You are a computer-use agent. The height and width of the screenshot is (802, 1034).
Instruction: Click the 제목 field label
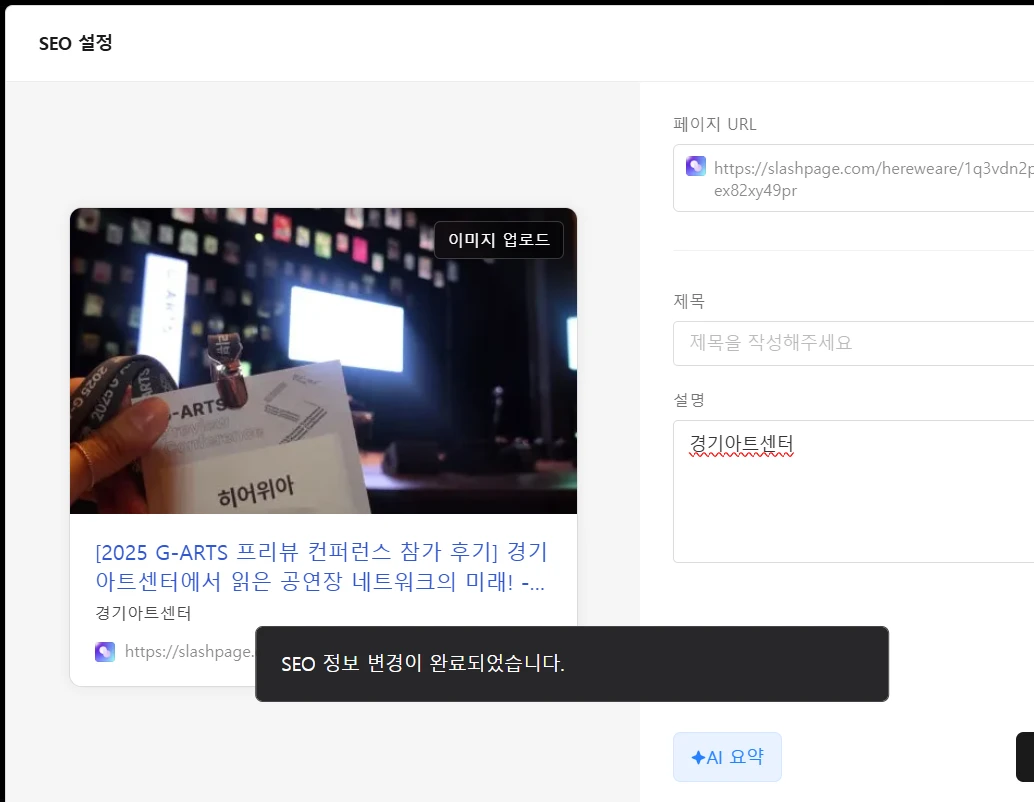(x=689, y=301)
